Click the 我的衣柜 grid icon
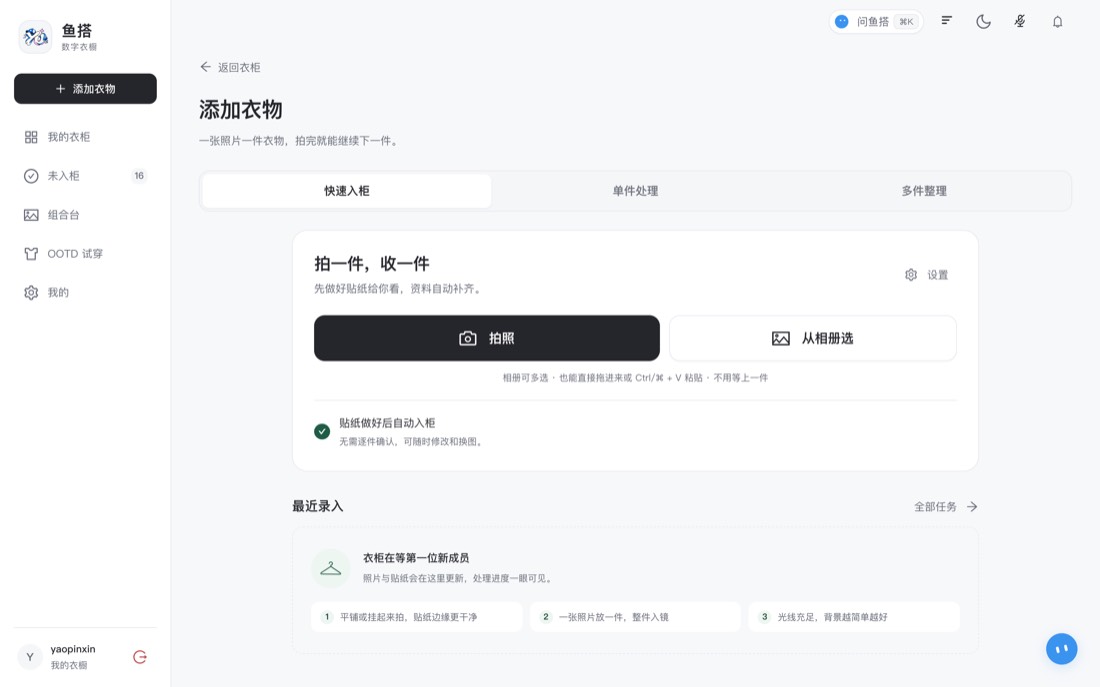The image size is (1100, 687). 31,137
